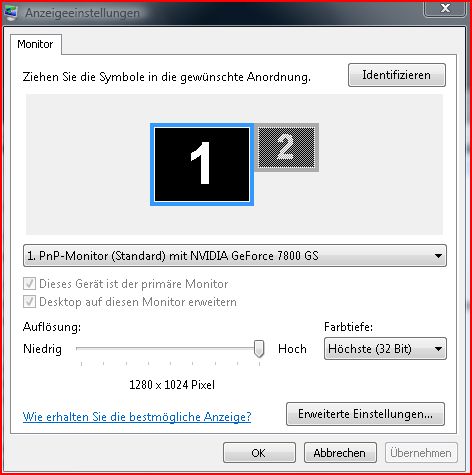Viewport: 472px width, 475px height.
Task: Click the arrow of the monitor selection combo box
Action: coord(438,256)
